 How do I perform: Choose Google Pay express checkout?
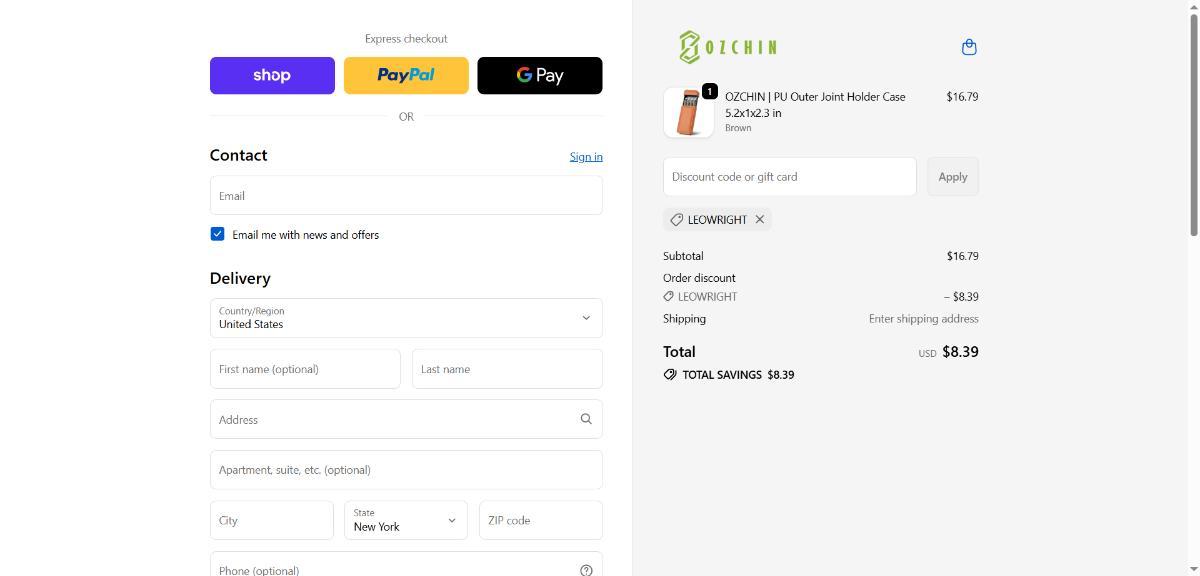click(540, 76)
